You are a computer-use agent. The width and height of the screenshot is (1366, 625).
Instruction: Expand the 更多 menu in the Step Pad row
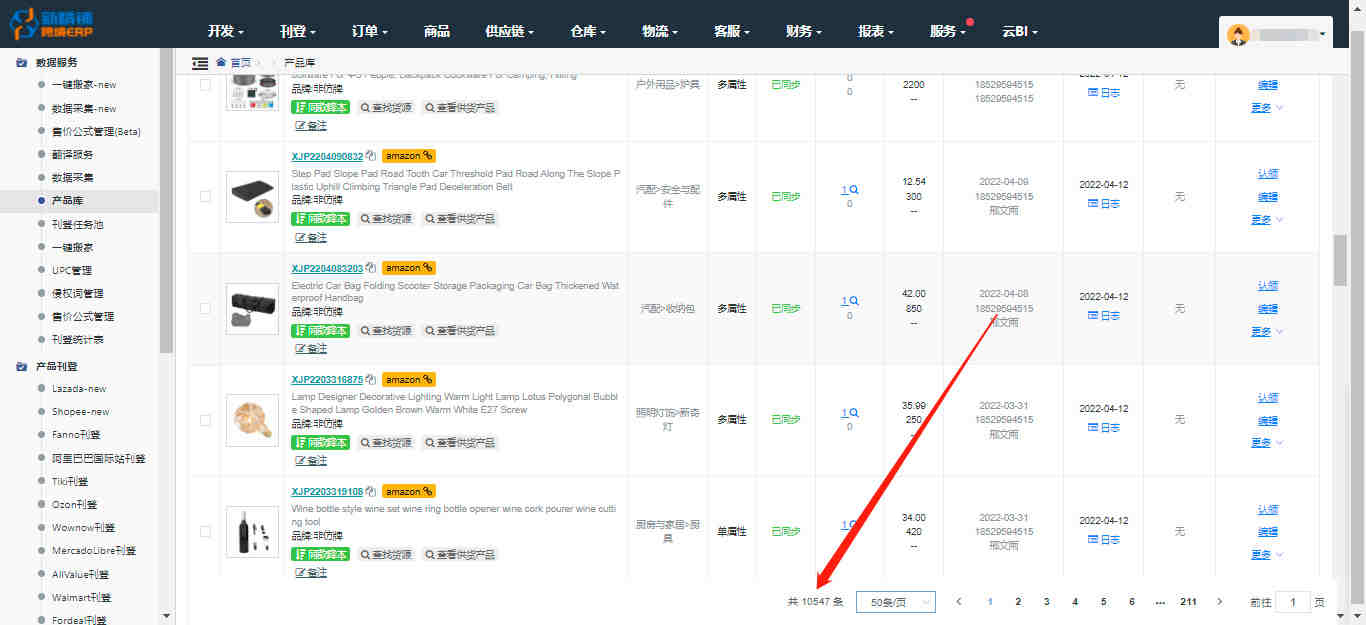coord(1267,220)
